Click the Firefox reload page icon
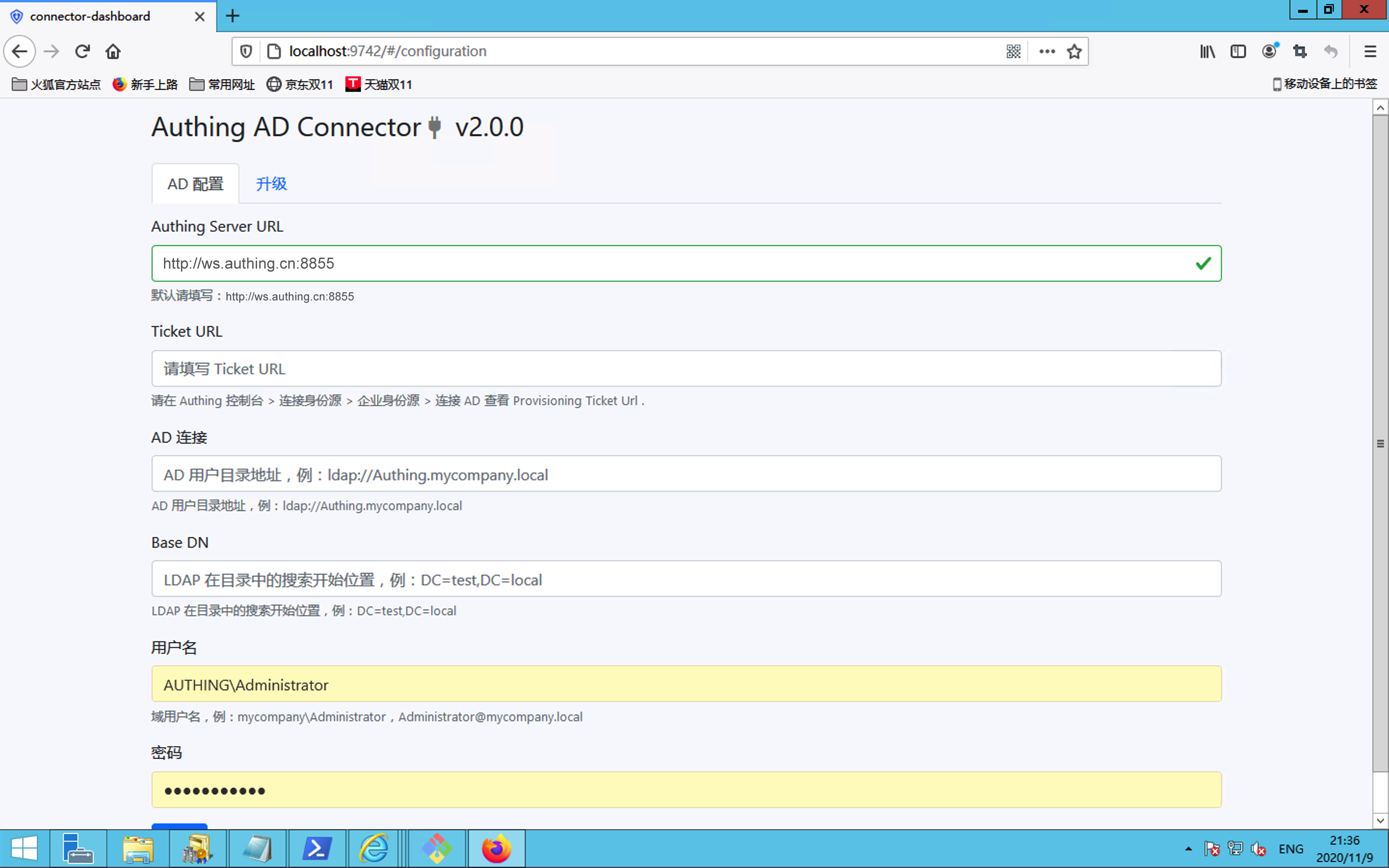The height and width of the screenshot is (868, 1389). pos(82,52)
